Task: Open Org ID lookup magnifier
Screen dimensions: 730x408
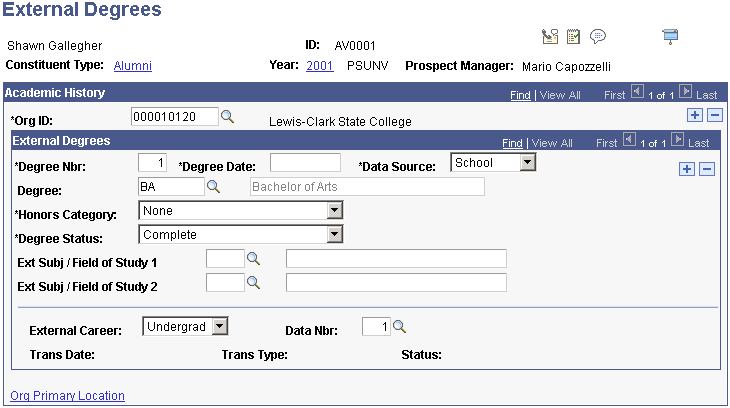Action: click(227, 116)
